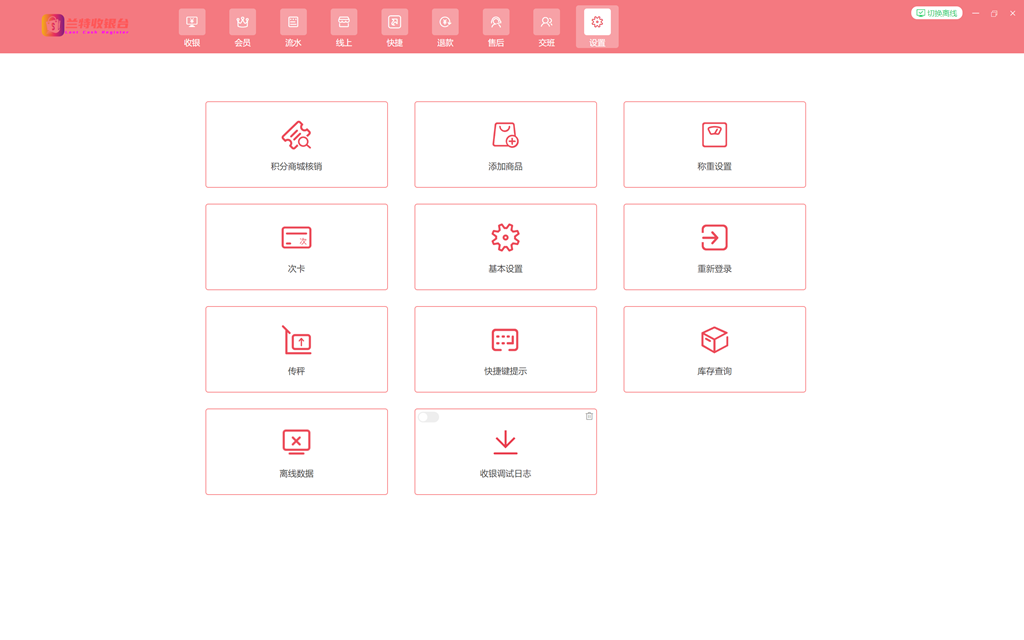The image size is (1024, 640).
Task: Open 称重设置 weighing settings
Action: point(714,144)
